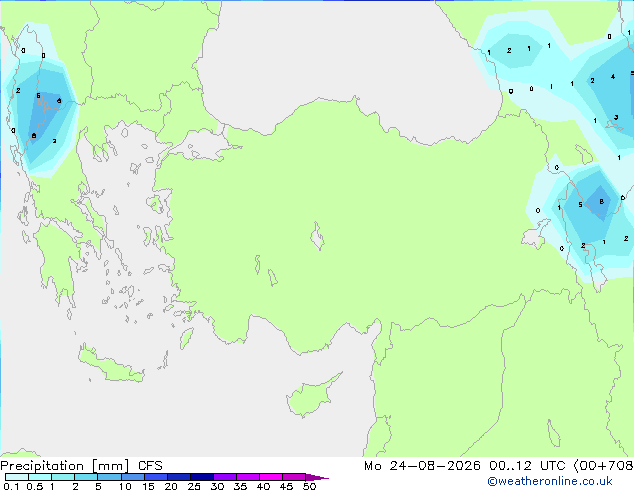Click the island of Crete on the map
The width and height of the screenshot is (634, 490).
110,365
